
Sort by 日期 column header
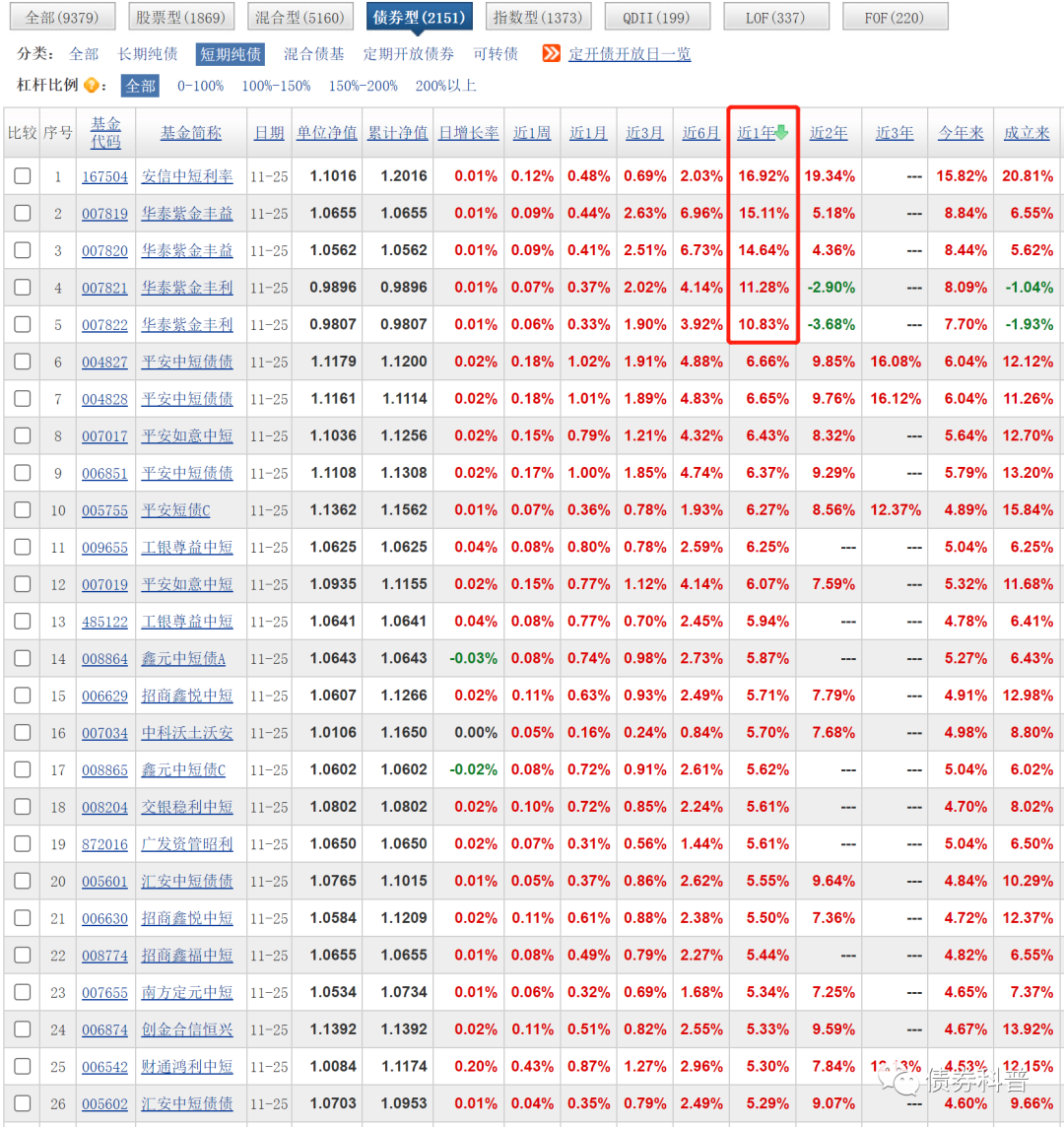(x=269, y=133)
